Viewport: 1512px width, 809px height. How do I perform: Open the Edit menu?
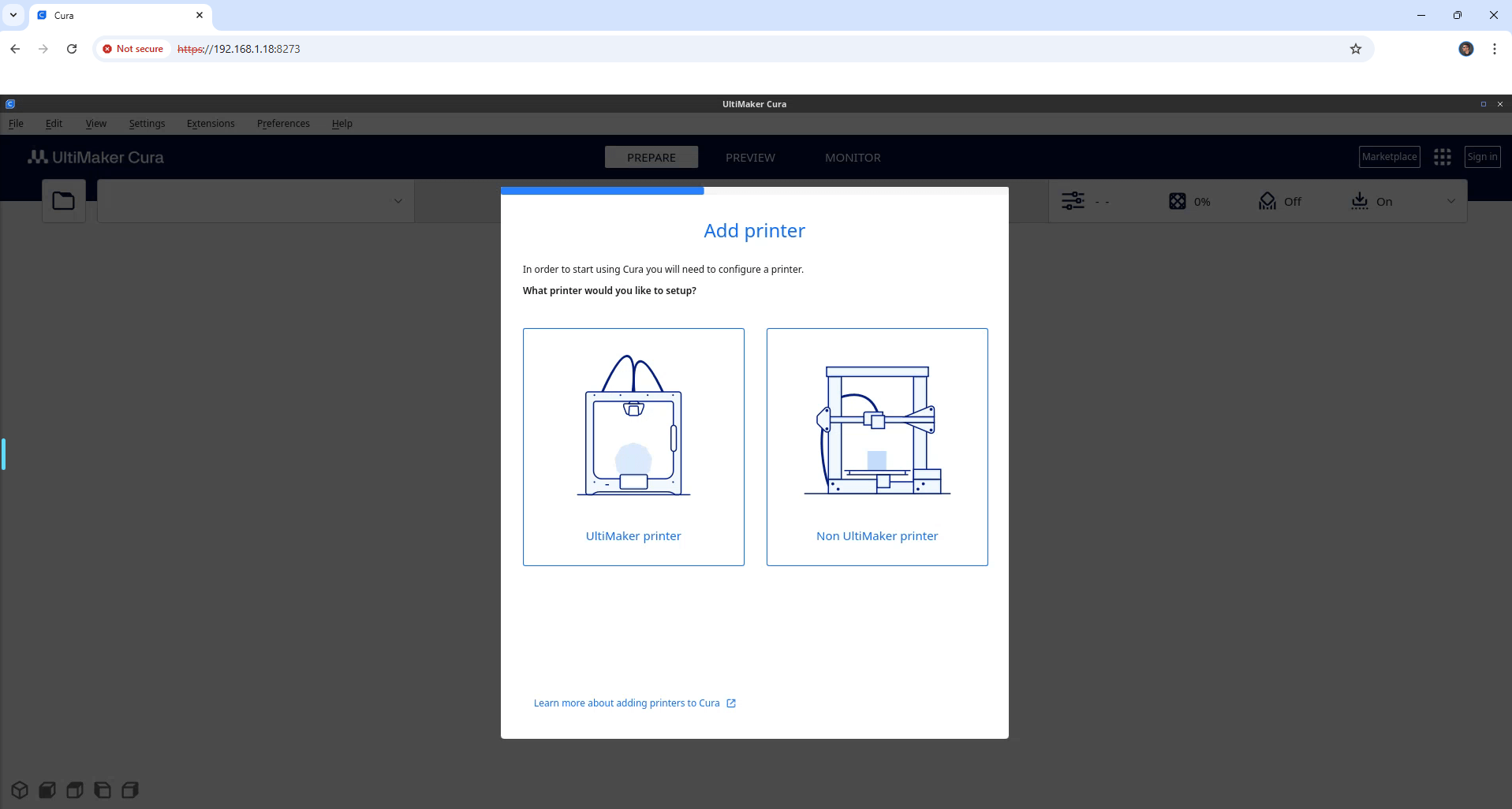click(x=54, y=124)
